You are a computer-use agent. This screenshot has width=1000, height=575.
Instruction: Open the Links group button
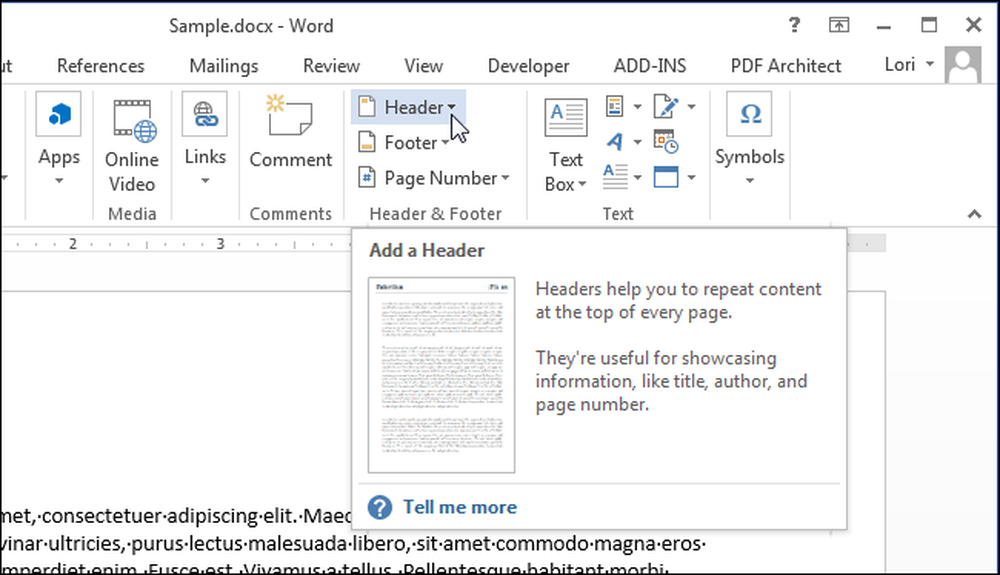pyautogui.click(x=205, y=139)
